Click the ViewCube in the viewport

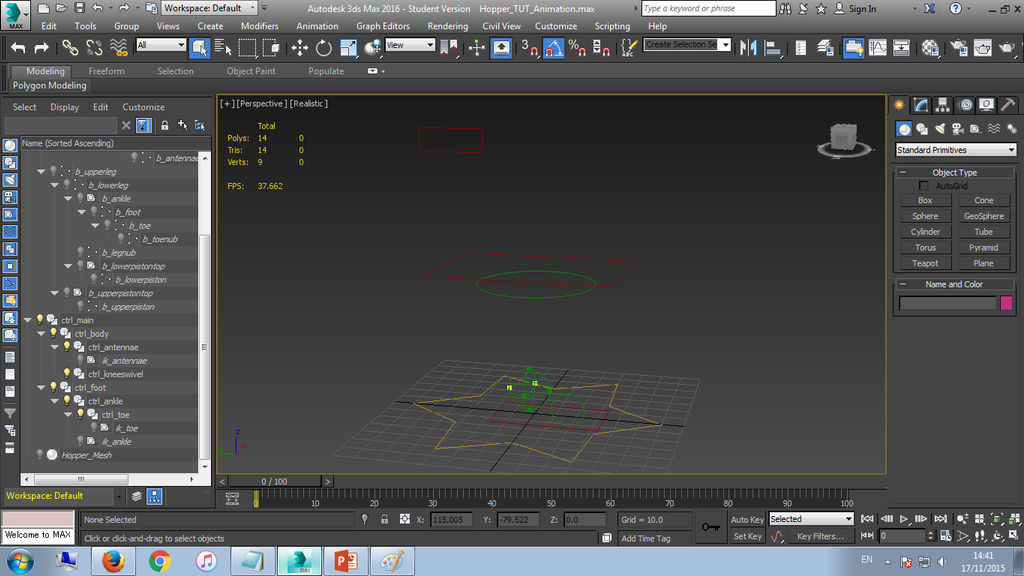(x=843, y=138)
